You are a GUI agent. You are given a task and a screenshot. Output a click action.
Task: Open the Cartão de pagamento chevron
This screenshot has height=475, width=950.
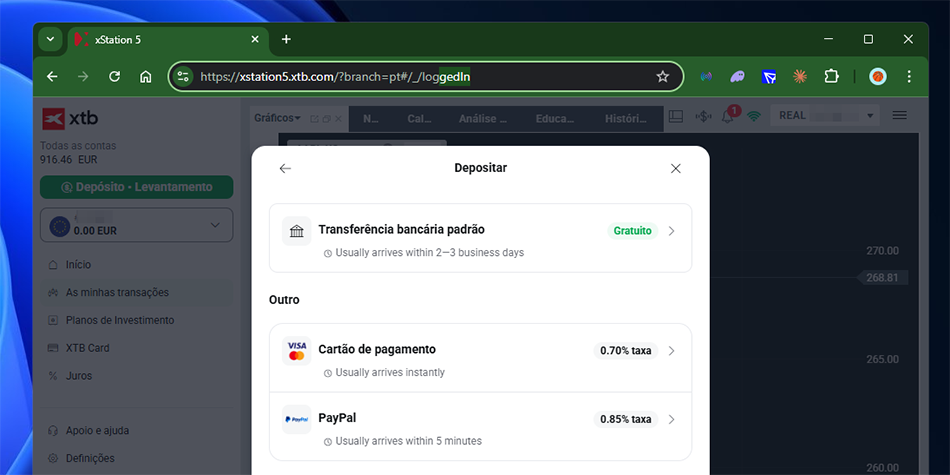671,351
